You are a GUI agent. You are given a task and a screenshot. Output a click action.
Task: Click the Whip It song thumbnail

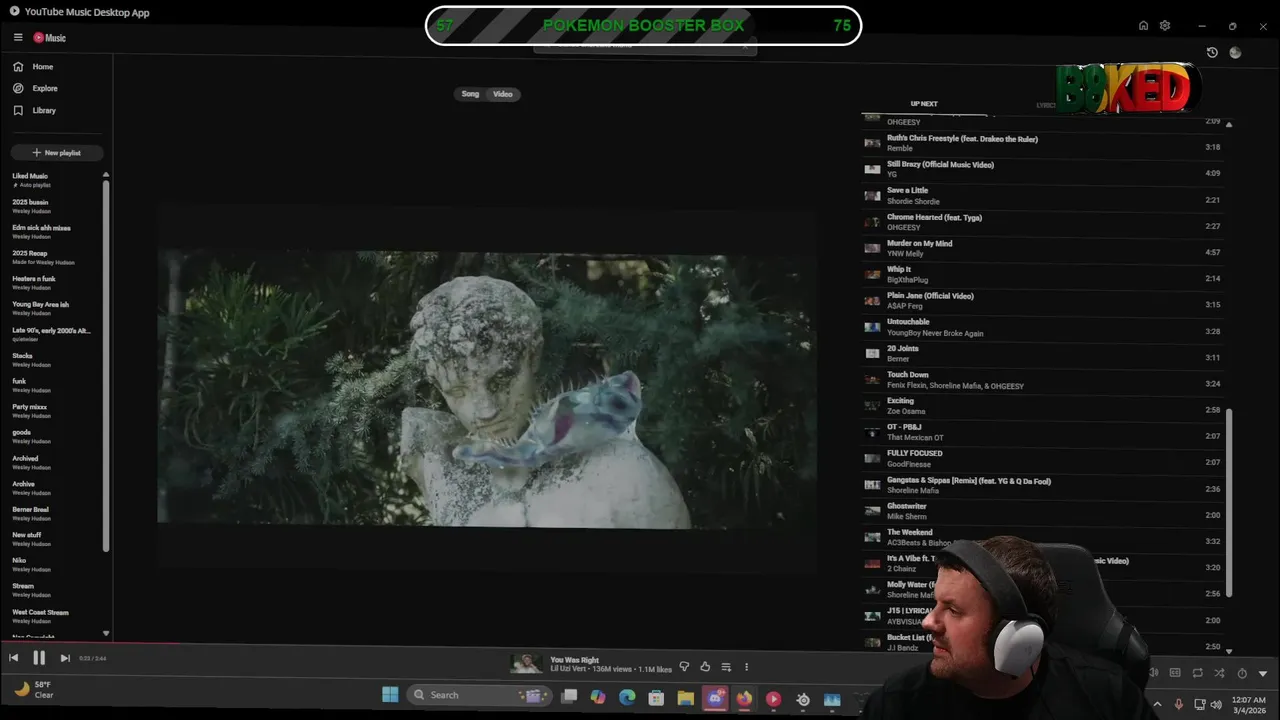872,275
